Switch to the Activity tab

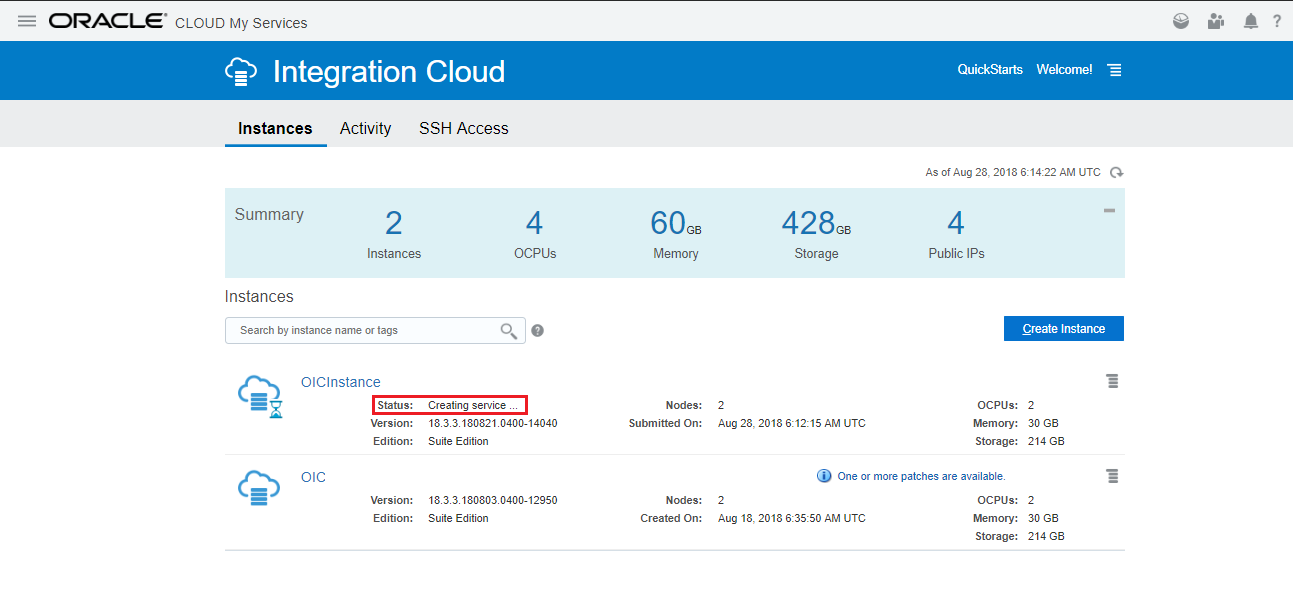tap(365, 128)
